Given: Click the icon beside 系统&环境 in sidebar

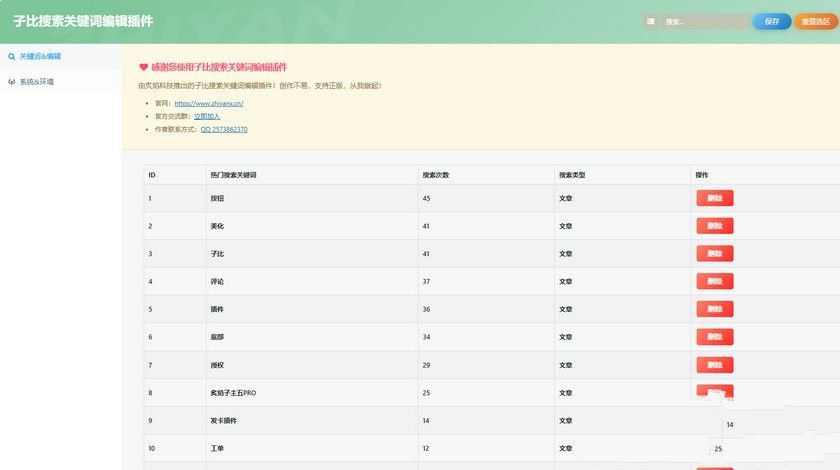Looking at the screenshot, I should click(11, 82).
